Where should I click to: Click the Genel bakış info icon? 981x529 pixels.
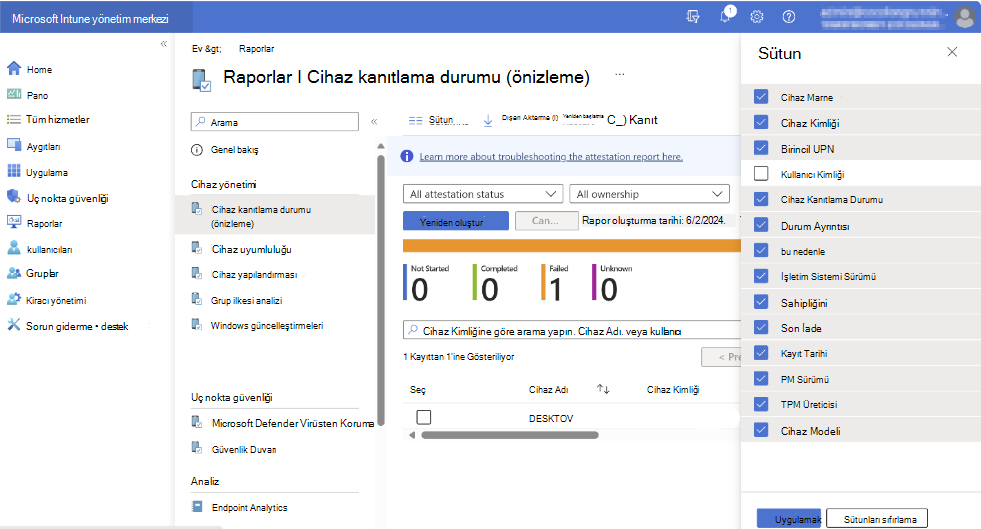[197, 150]
